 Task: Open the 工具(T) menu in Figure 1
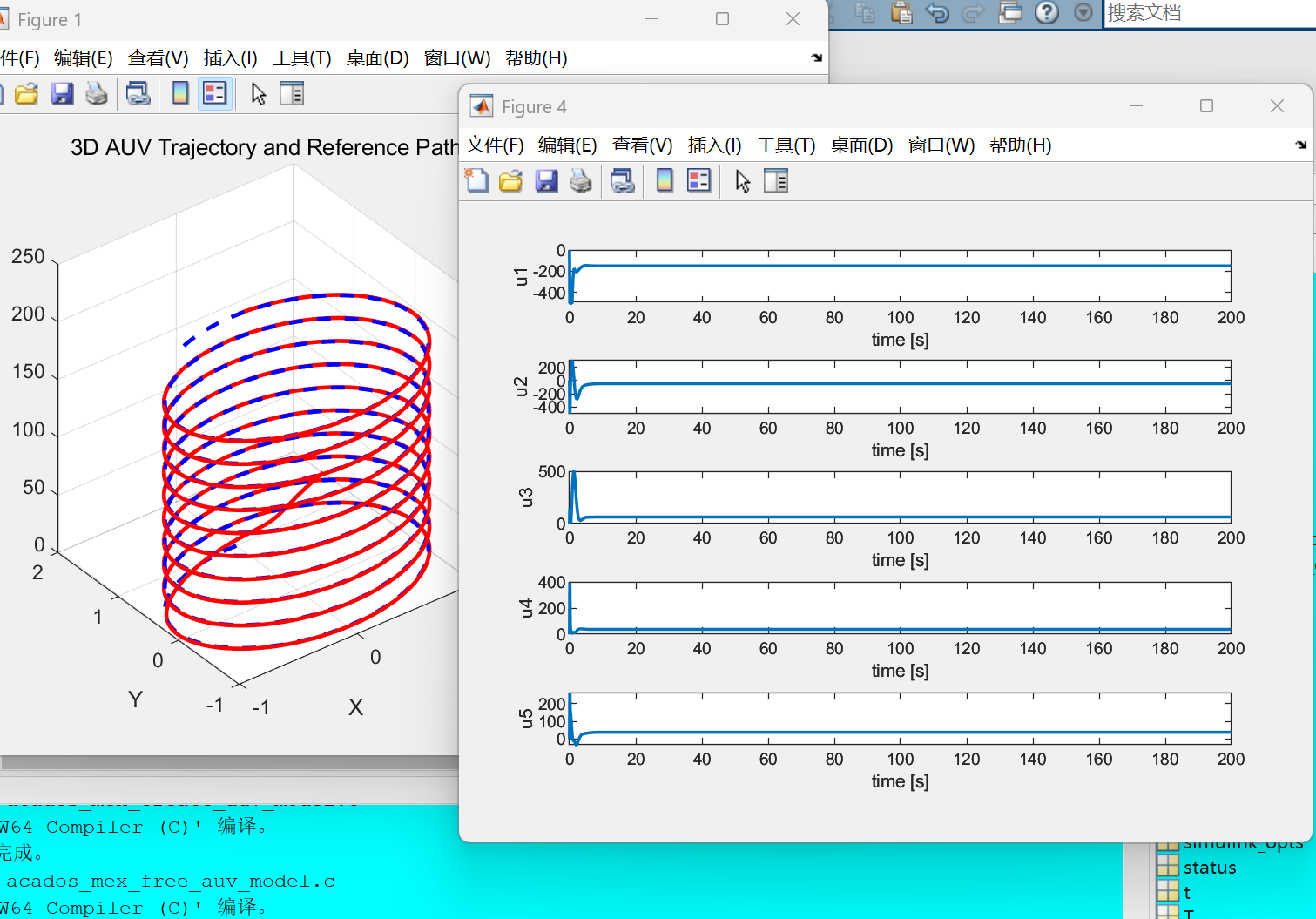click(302, 57)
